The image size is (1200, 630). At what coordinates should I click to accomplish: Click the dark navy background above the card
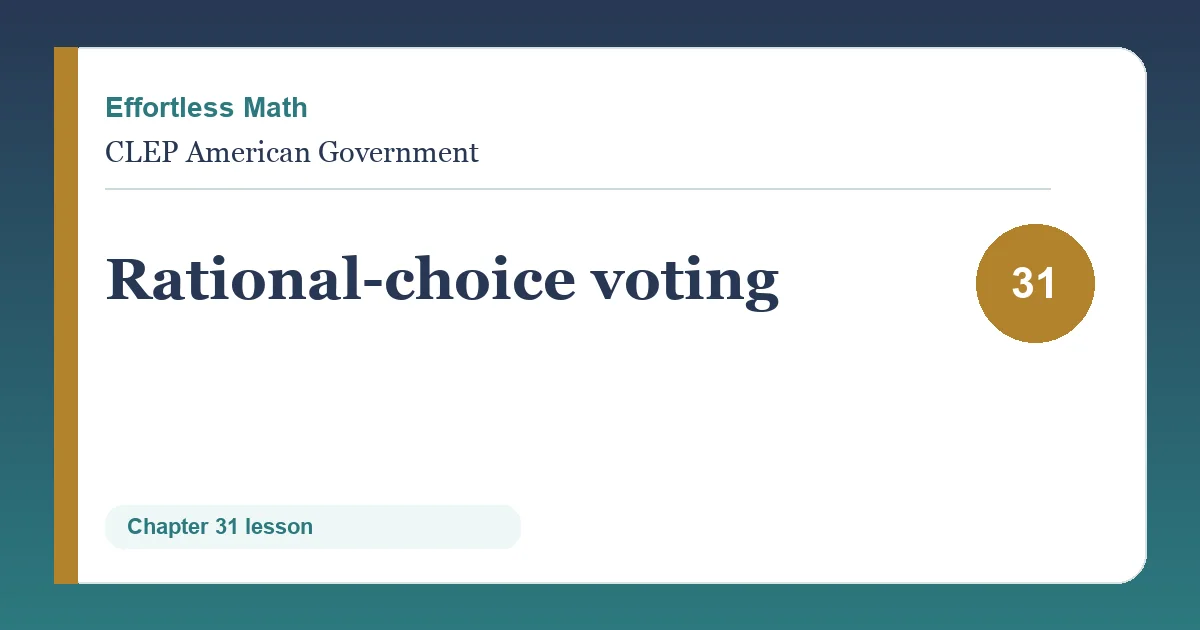click(x=600, y=22)
